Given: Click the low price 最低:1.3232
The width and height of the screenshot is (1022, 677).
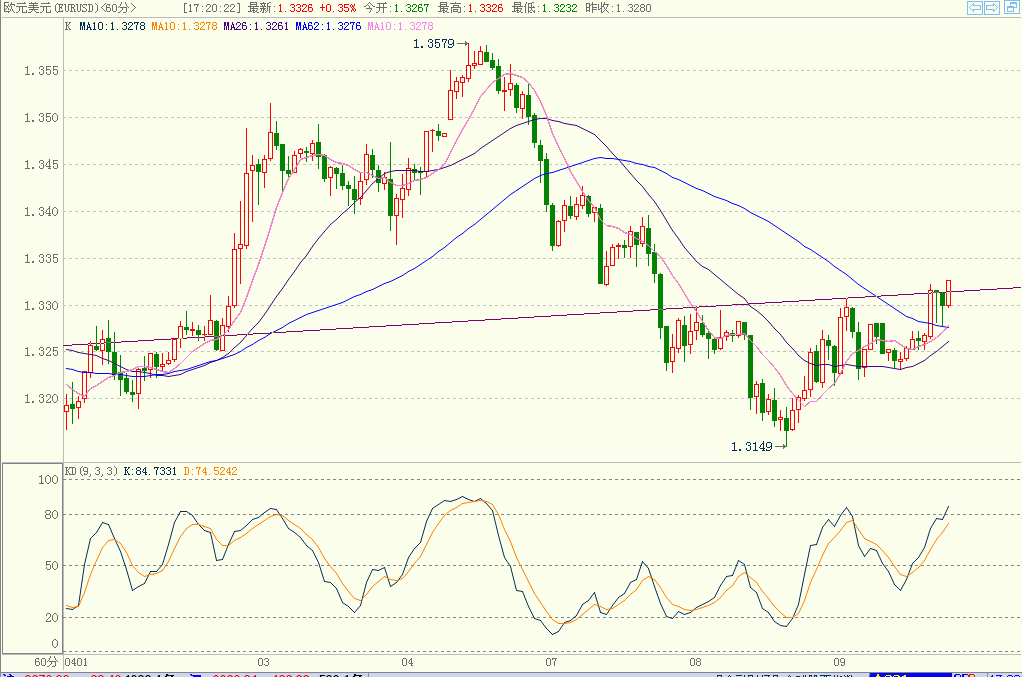Looking at the screenshot, I should tap(544, 8).
